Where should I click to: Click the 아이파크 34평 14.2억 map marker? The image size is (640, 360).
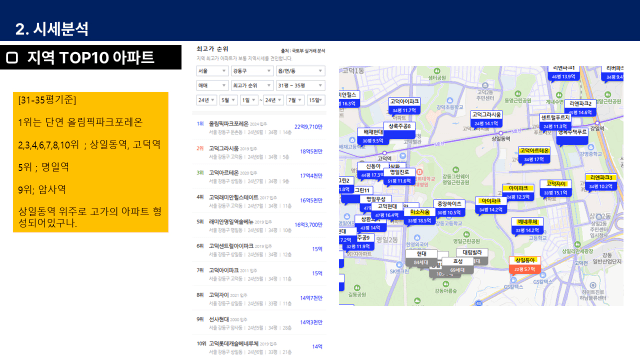pyautogui.click(x=491, y=206)
